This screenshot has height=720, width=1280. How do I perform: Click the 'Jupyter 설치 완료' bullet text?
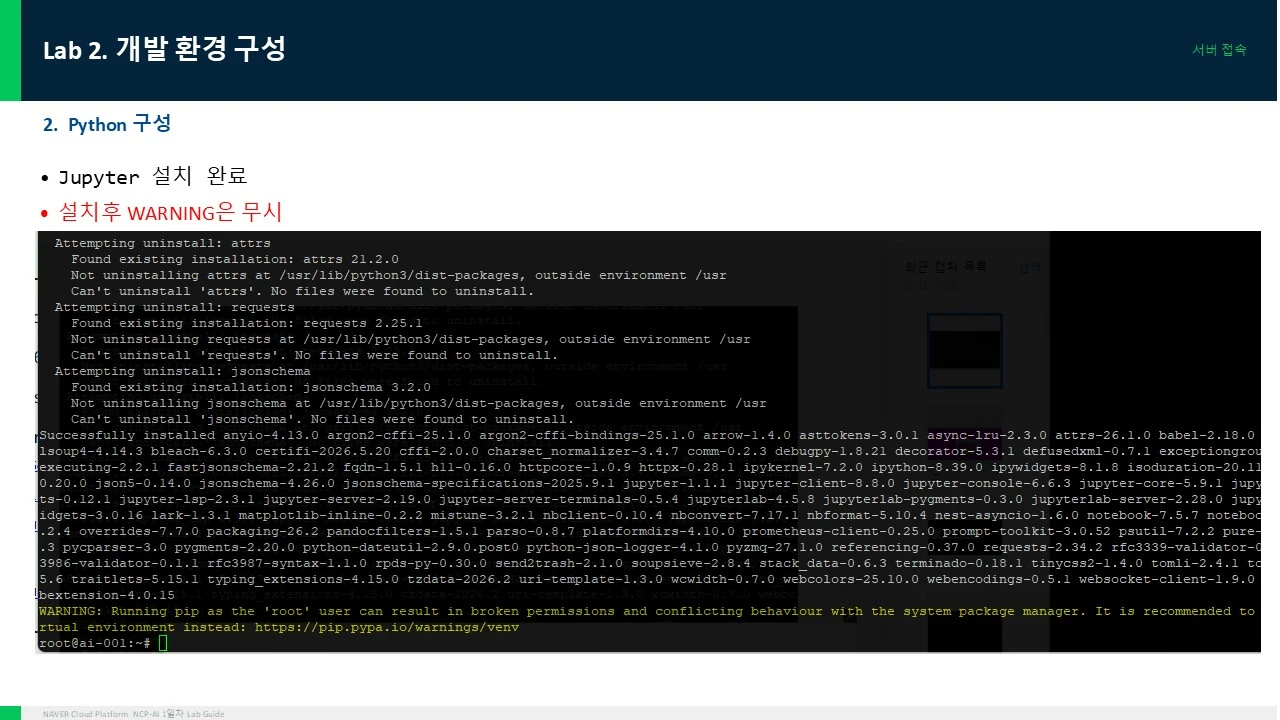[x=152, y=177]
